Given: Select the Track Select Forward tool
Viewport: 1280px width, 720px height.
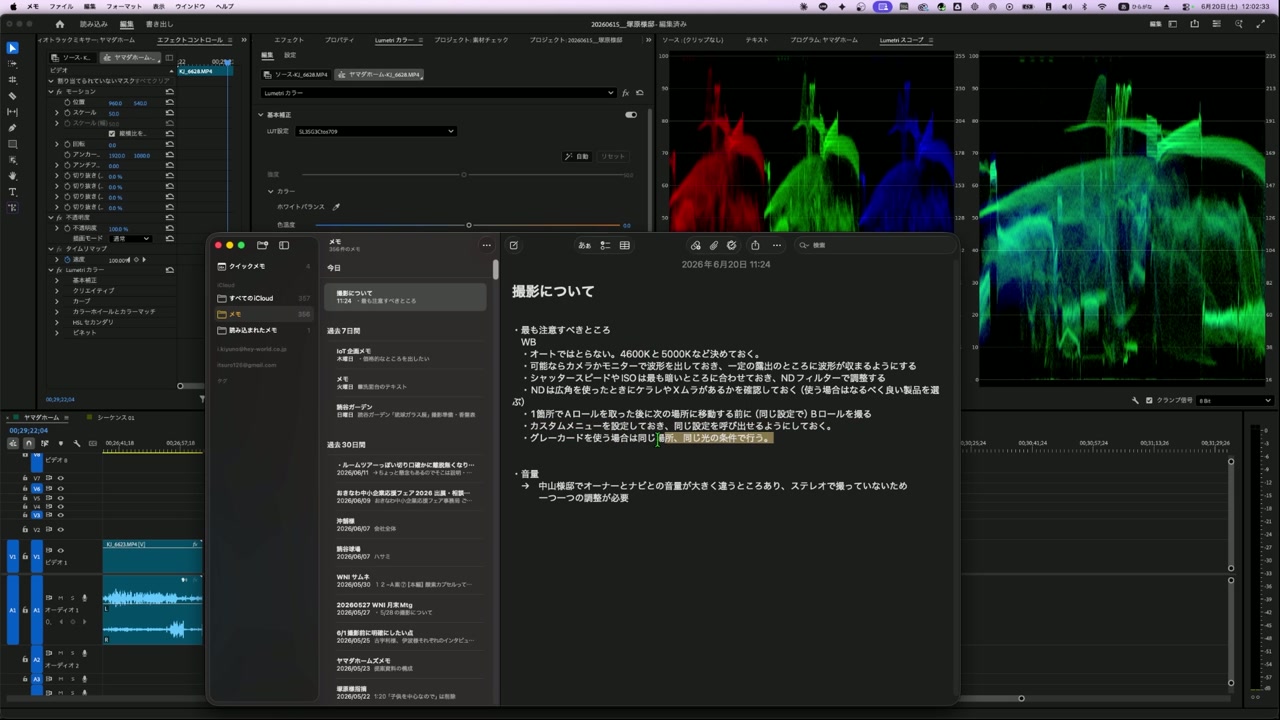Looking at the screenshot, I should (x=12, y=64).
